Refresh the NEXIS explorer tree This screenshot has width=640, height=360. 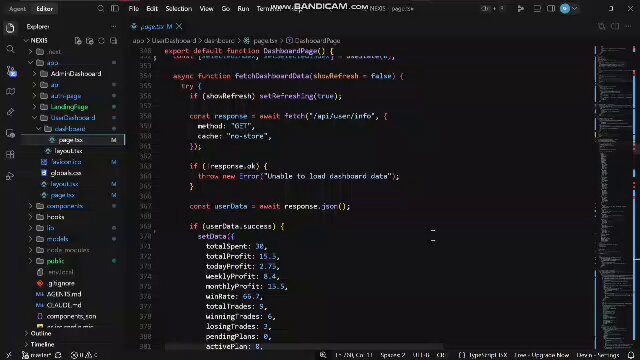[101, 40]
